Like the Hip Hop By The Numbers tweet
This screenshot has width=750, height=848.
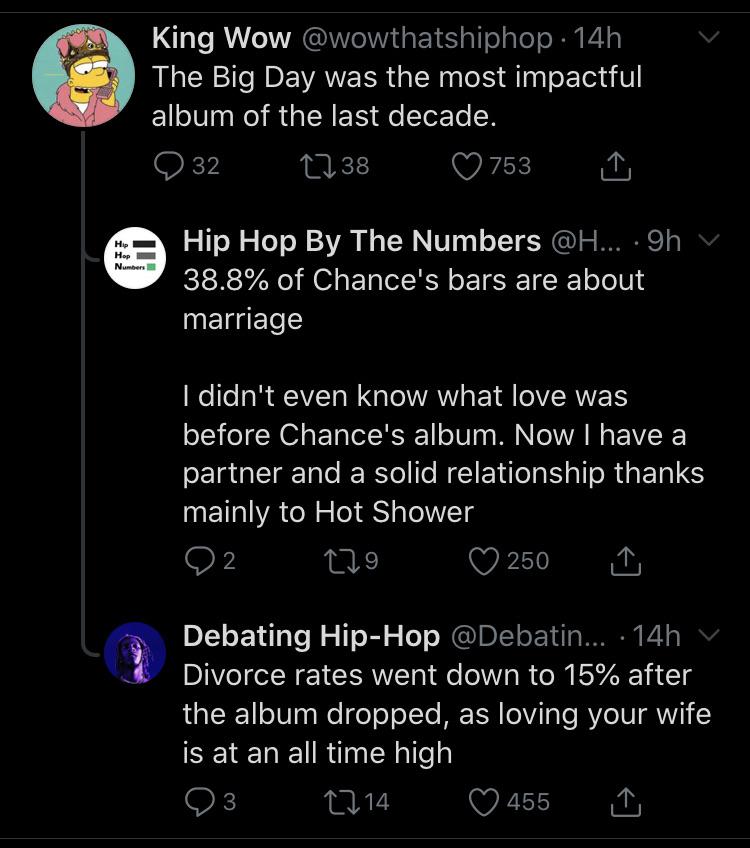pos(486,561)
